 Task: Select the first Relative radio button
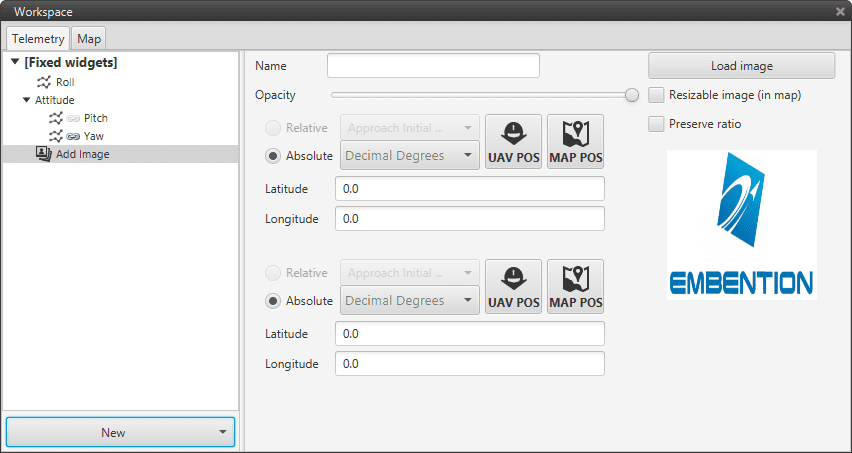tap(273, 128)
